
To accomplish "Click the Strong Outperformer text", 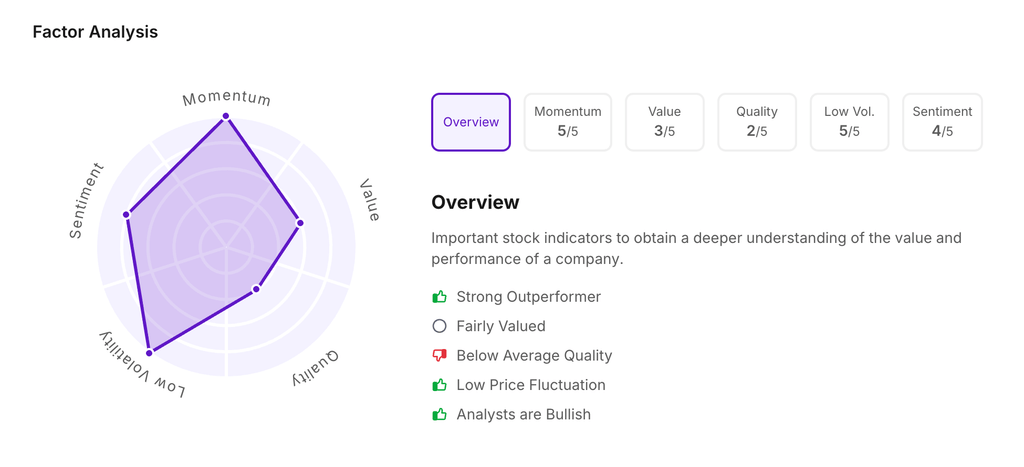I will [x=528, y=297].
